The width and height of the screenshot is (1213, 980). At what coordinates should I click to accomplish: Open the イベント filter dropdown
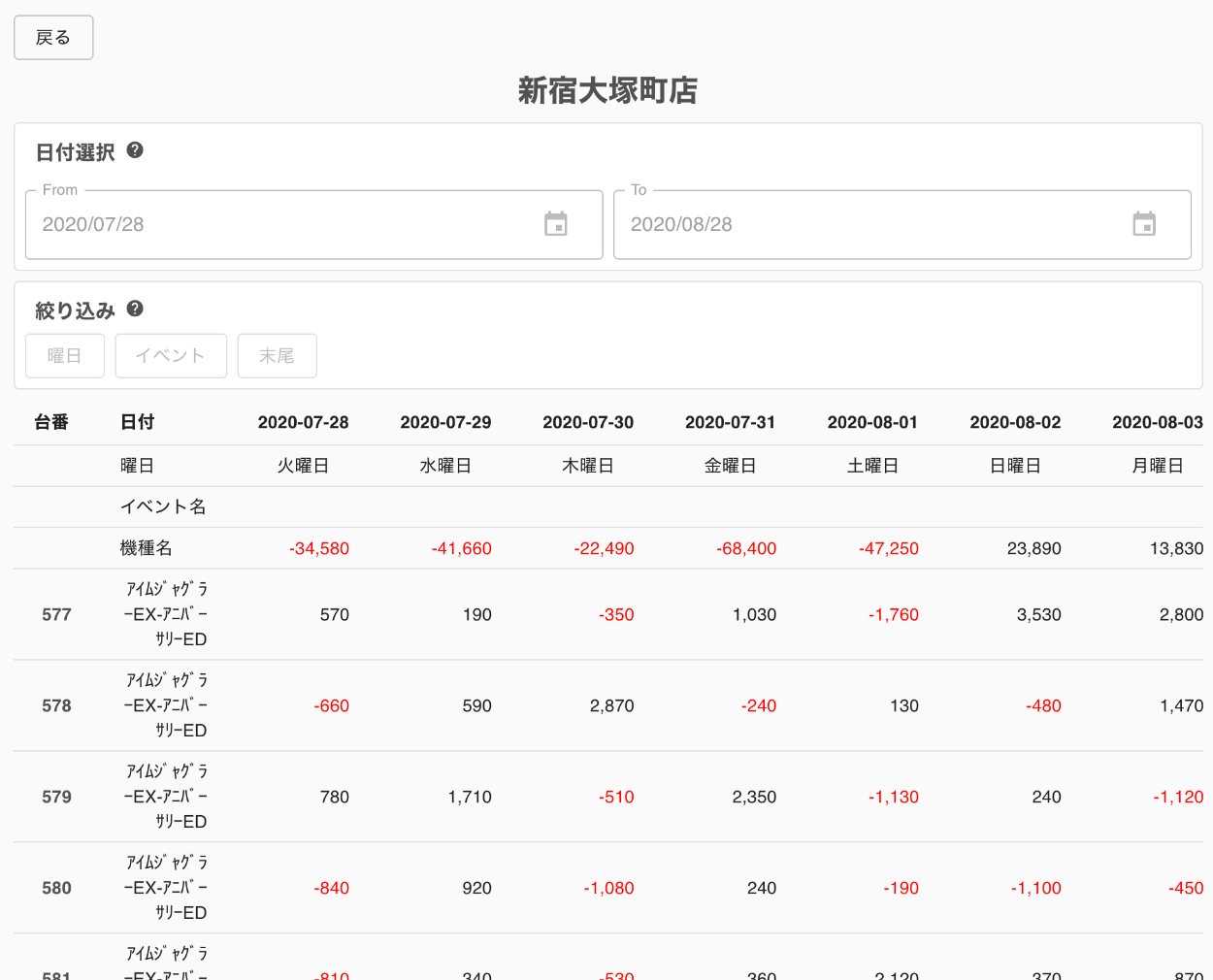coord(171,356)
